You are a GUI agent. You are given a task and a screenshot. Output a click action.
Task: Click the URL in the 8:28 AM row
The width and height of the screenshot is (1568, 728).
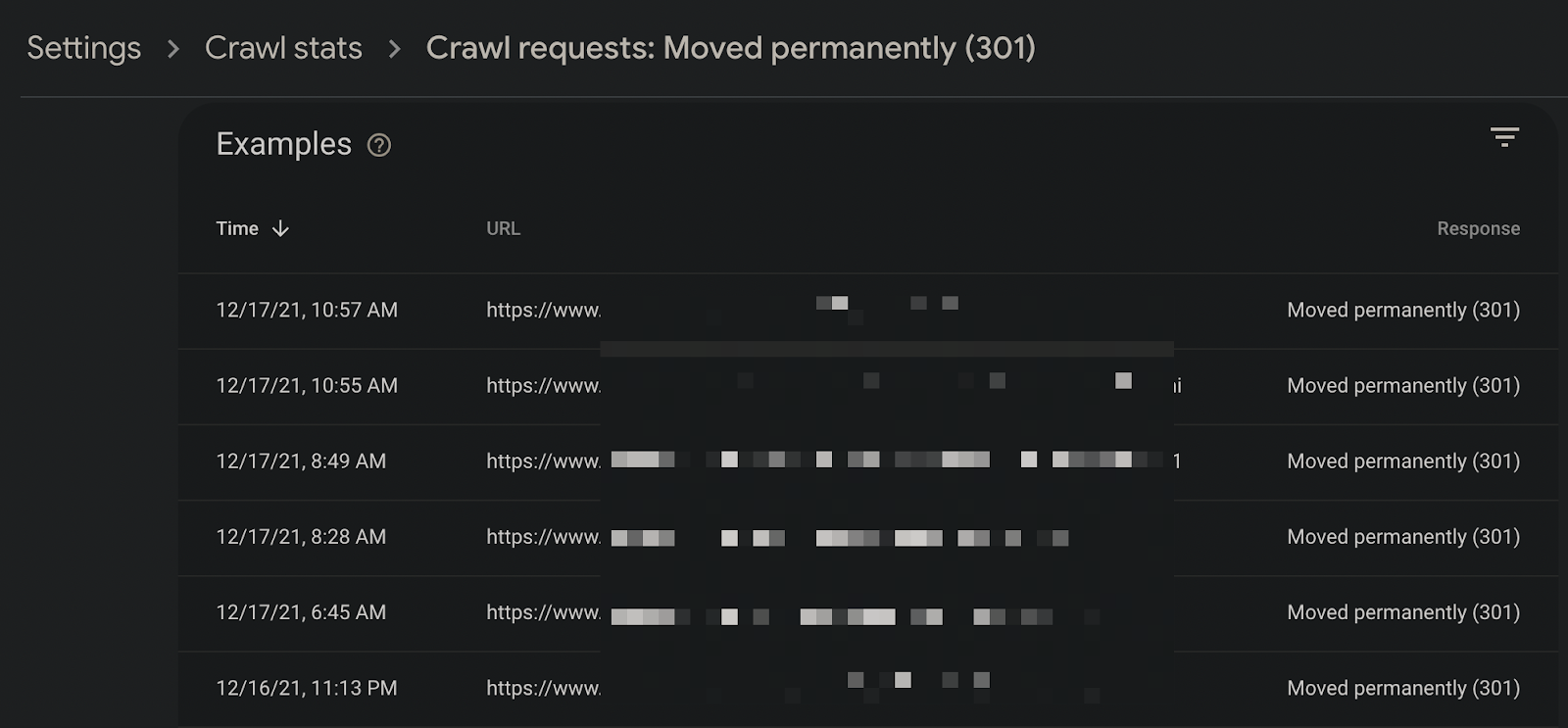(x=777, y=537)
